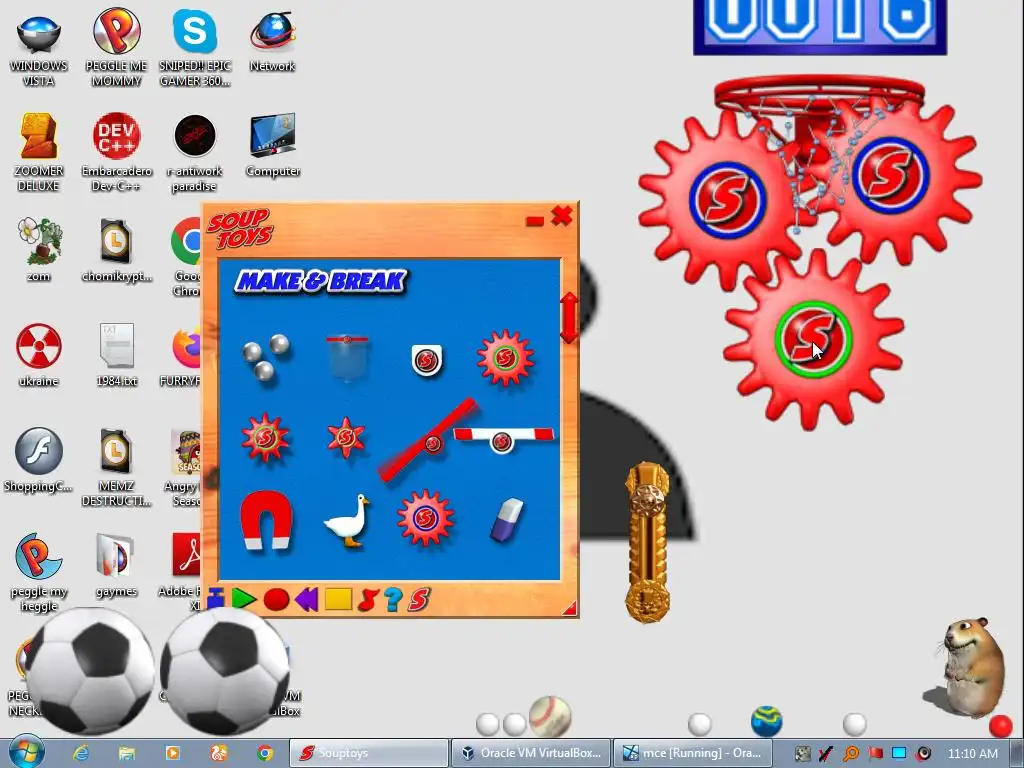
Task: Click the Soup Toys logo
Action: pos(240,228)
